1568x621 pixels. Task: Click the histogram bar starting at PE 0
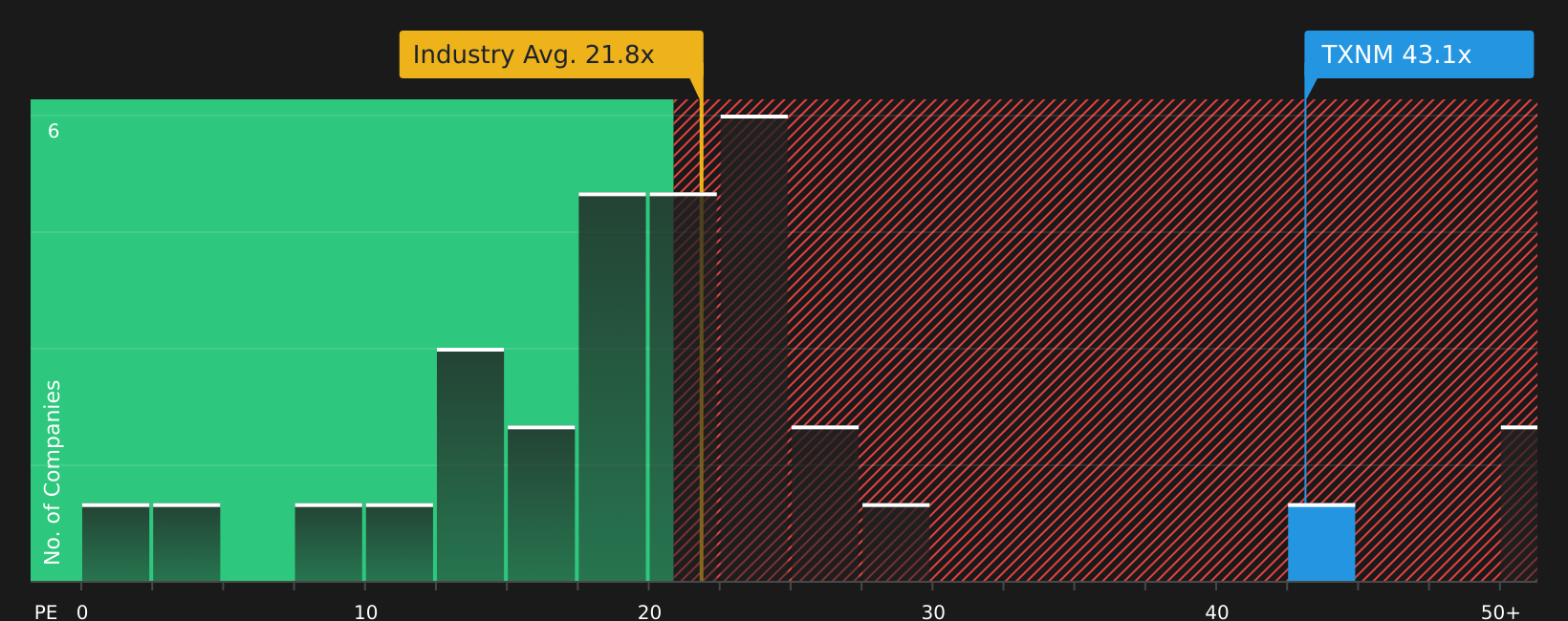(x=116, y=543)
